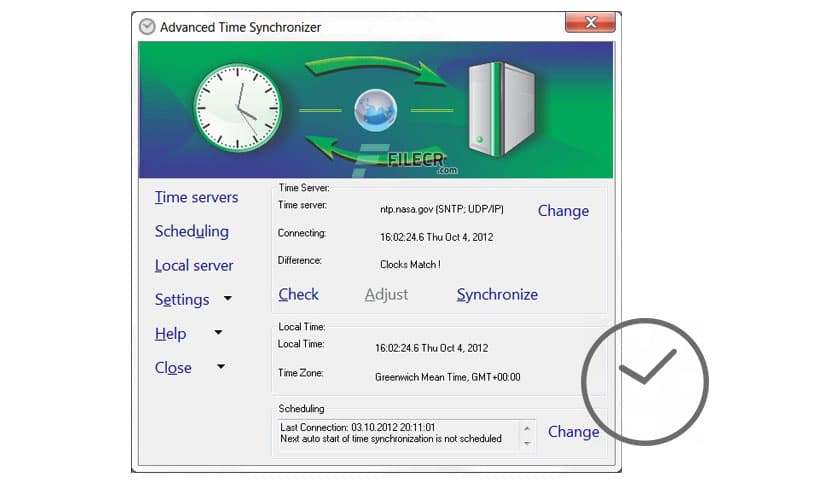Click the title bar clock icon

coord(147,27)
